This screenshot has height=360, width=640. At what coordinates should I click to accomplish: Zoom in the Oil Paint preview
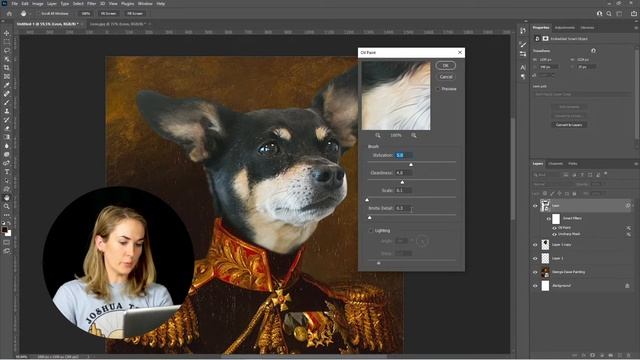click(413, 135)
